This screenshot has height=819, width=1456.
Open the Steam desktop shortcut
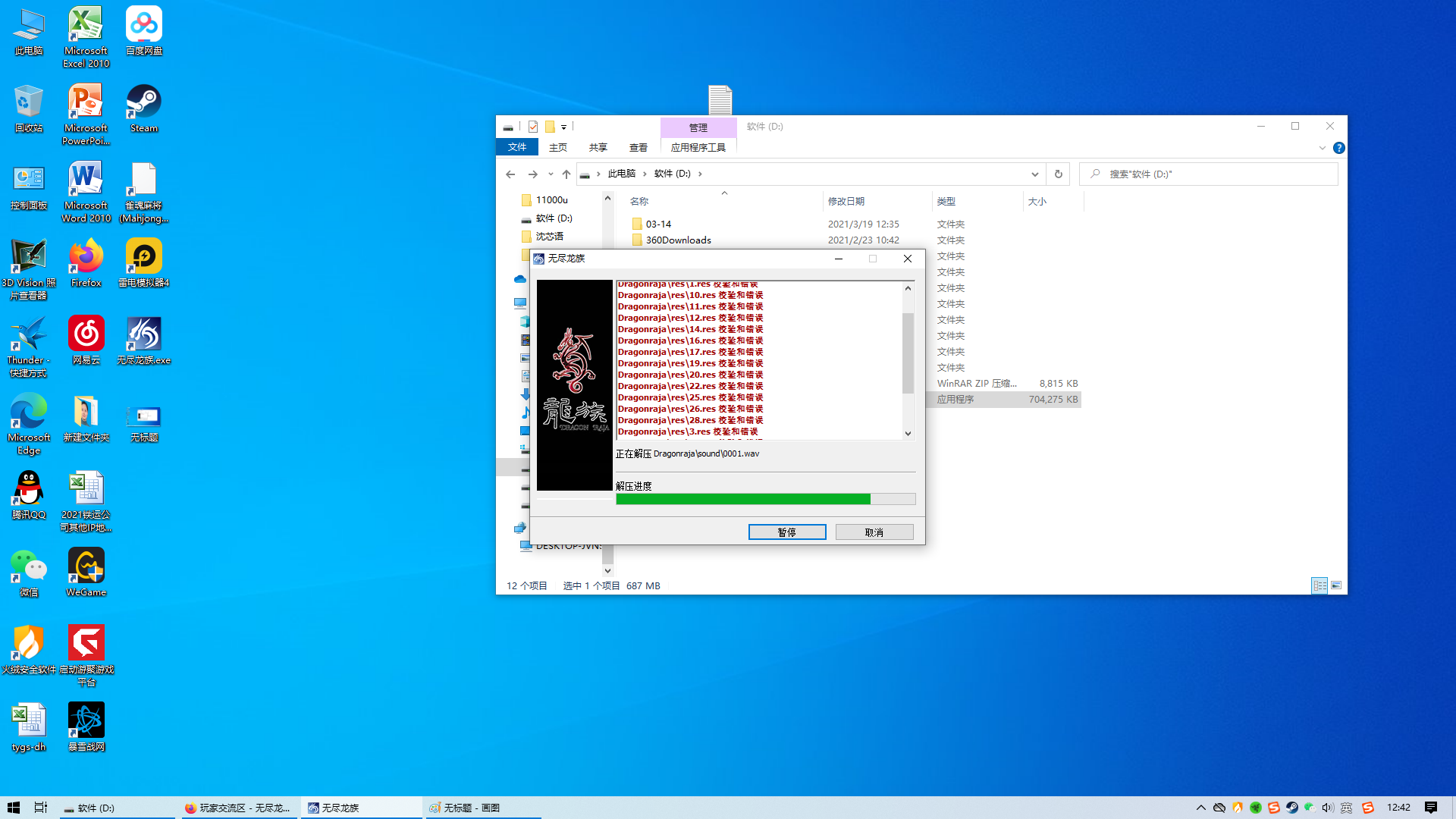click(143, 109)
